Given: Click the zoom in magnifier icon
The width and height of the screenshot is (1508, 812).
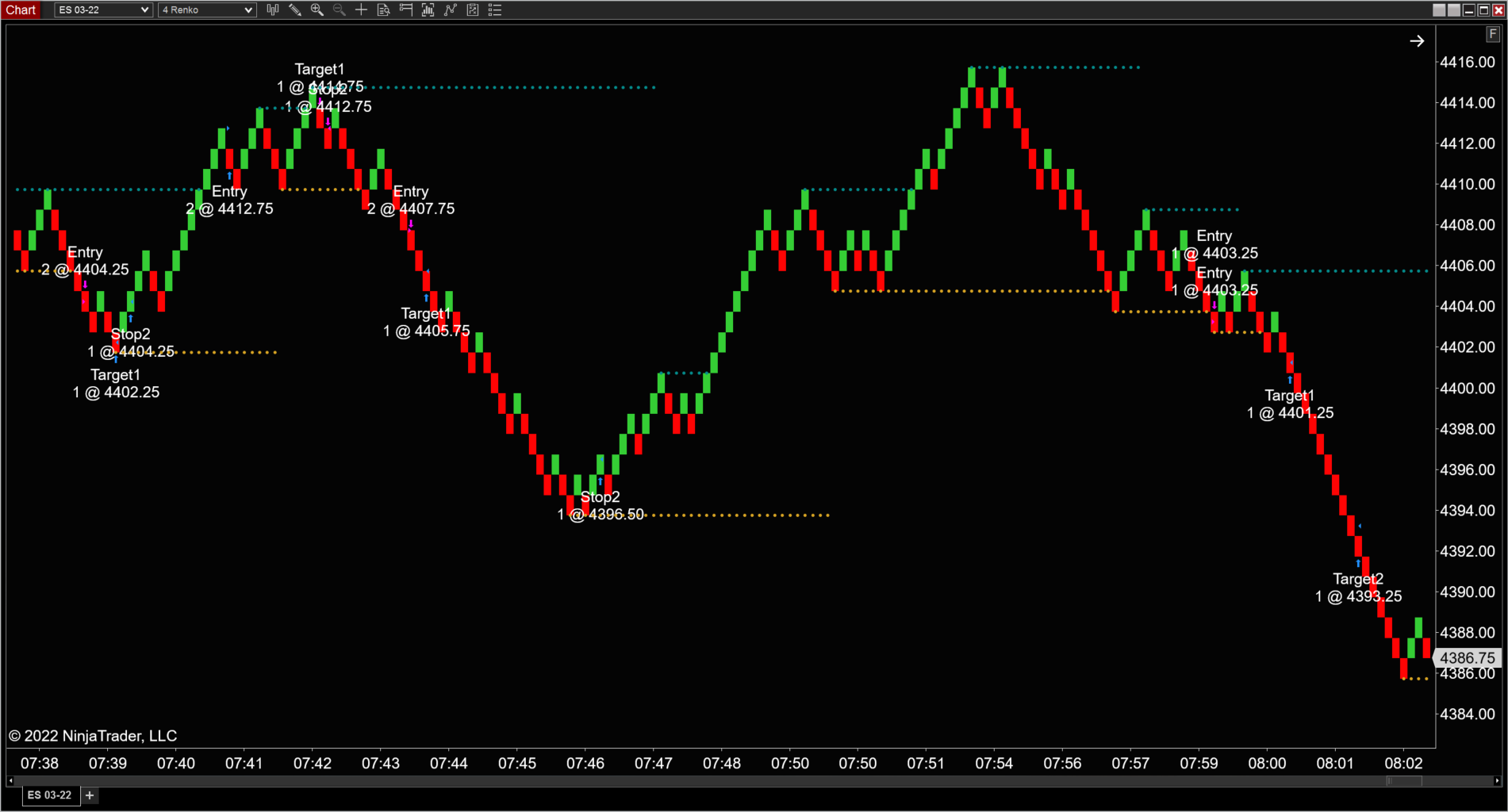Looking at the screenshot, I should tap(317, 10).
